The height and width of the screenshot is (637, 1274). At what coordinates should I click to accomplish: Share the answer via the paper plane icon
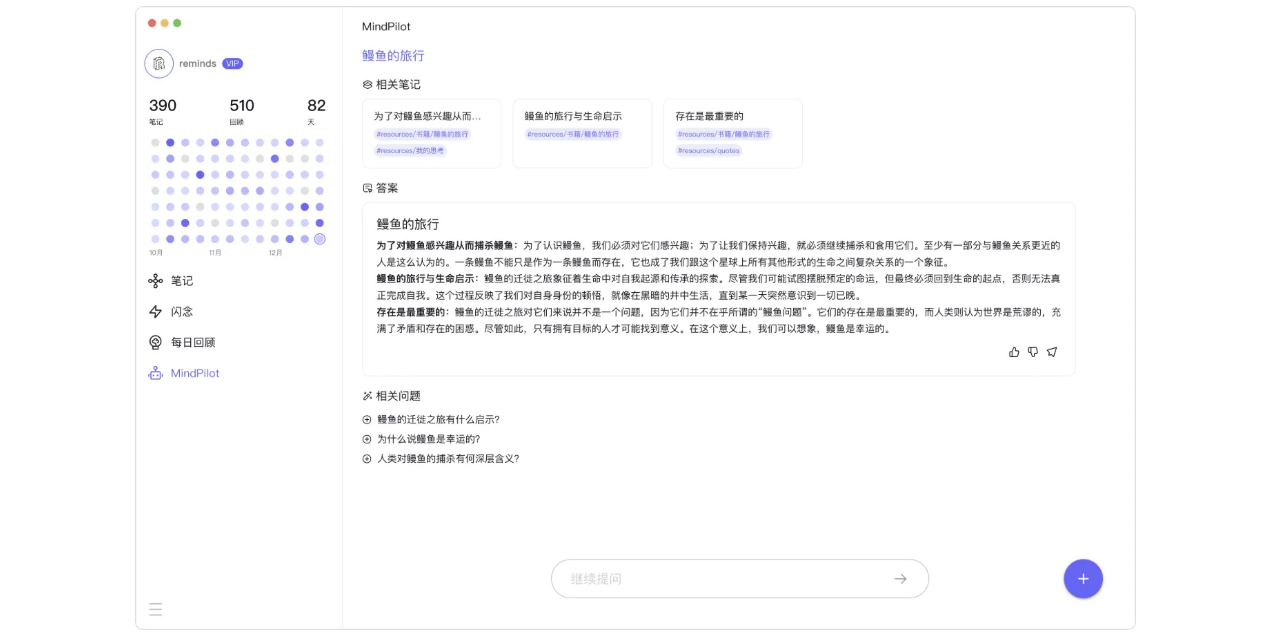pyautogui.click(x=1052, y=352)
